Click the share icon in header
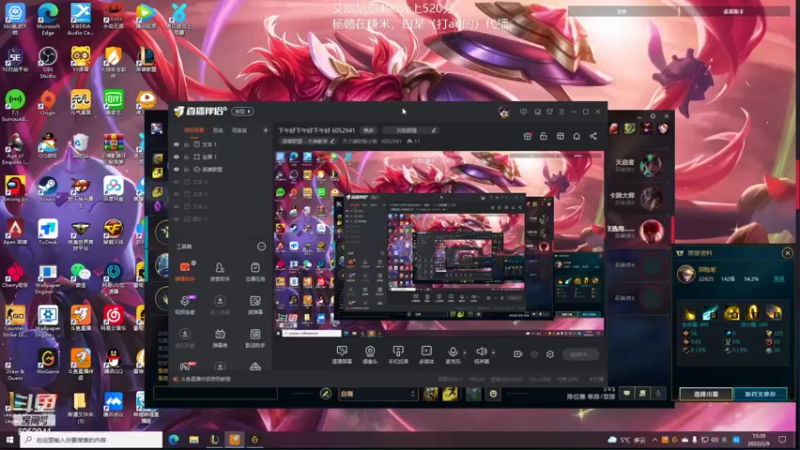This screenshot has width=800, height=450. click(593, 136)
